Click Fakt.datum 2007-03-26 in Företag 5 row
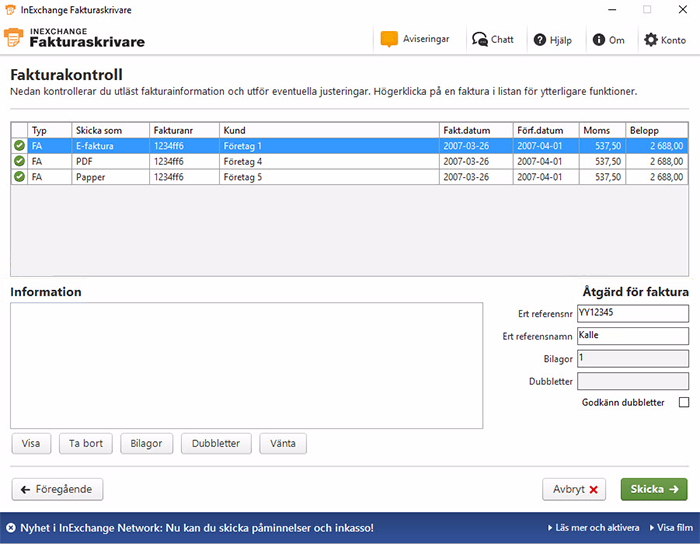 [476, 177]
